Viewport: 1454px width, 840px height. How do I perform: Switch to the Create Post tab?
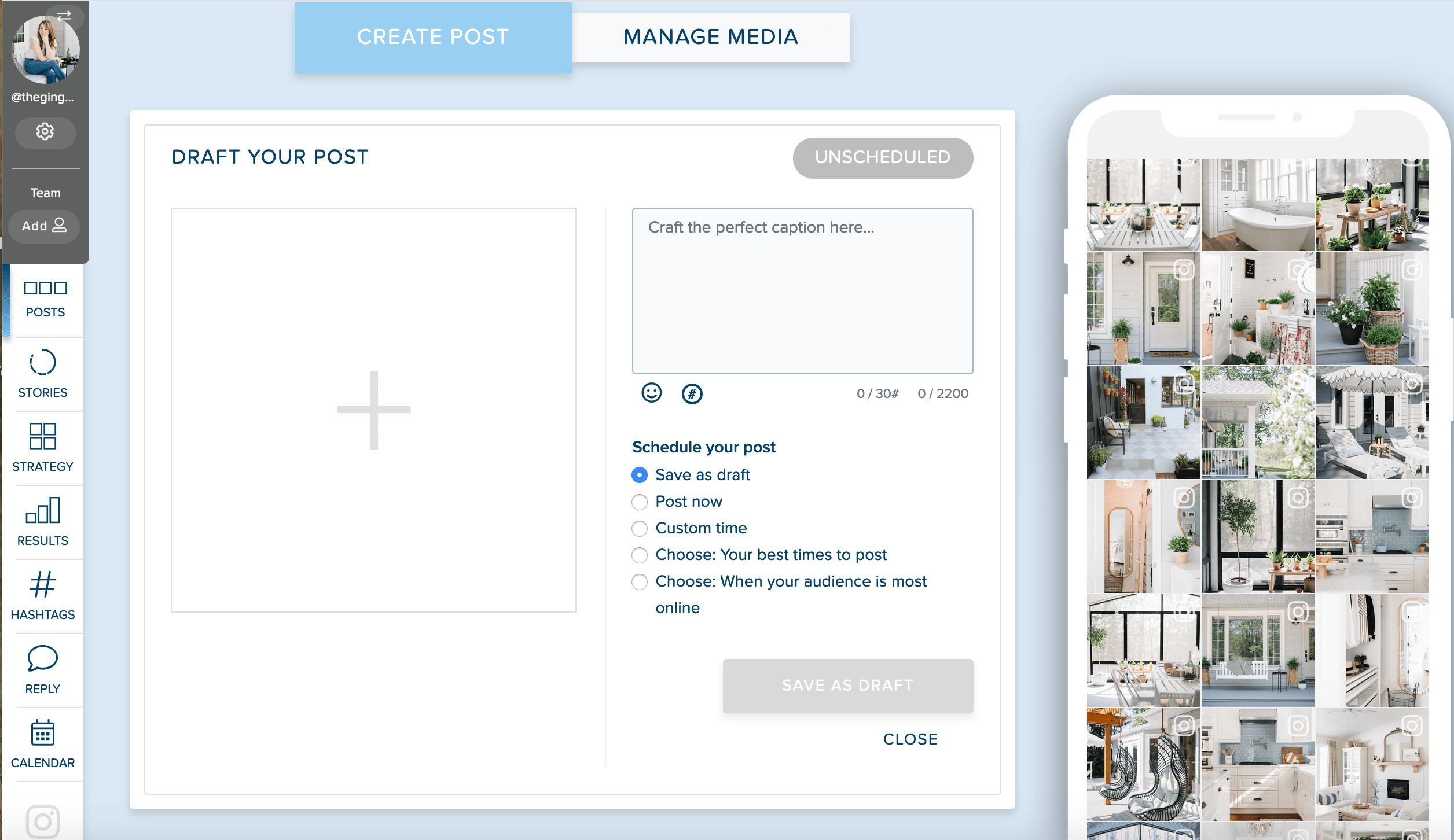(x=433, y=37)
